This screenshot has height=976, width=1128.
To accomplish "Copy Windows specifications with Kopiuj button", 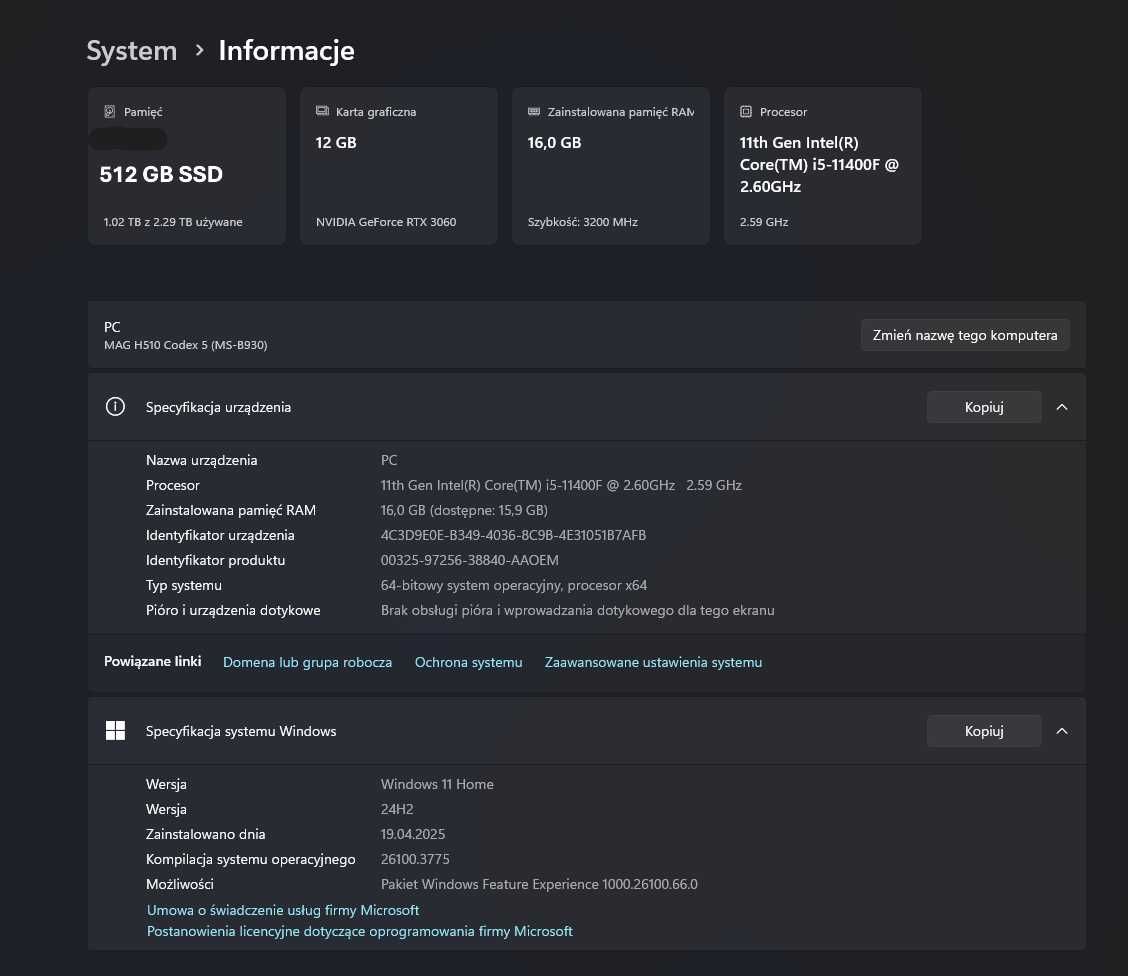I will click(983, 731).
